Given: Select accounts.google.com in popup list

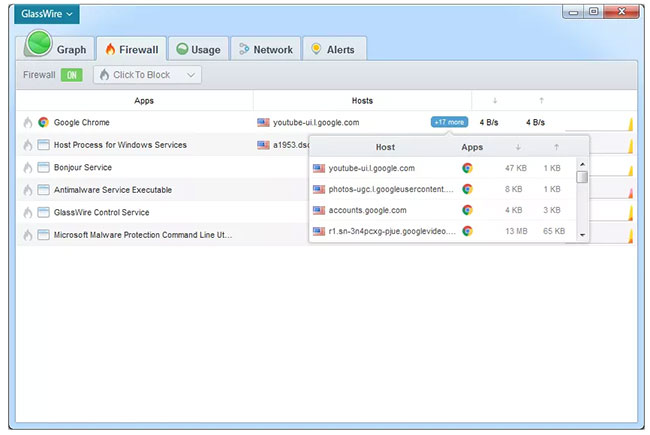Looking at the screenshot, I should coord(367,210).
